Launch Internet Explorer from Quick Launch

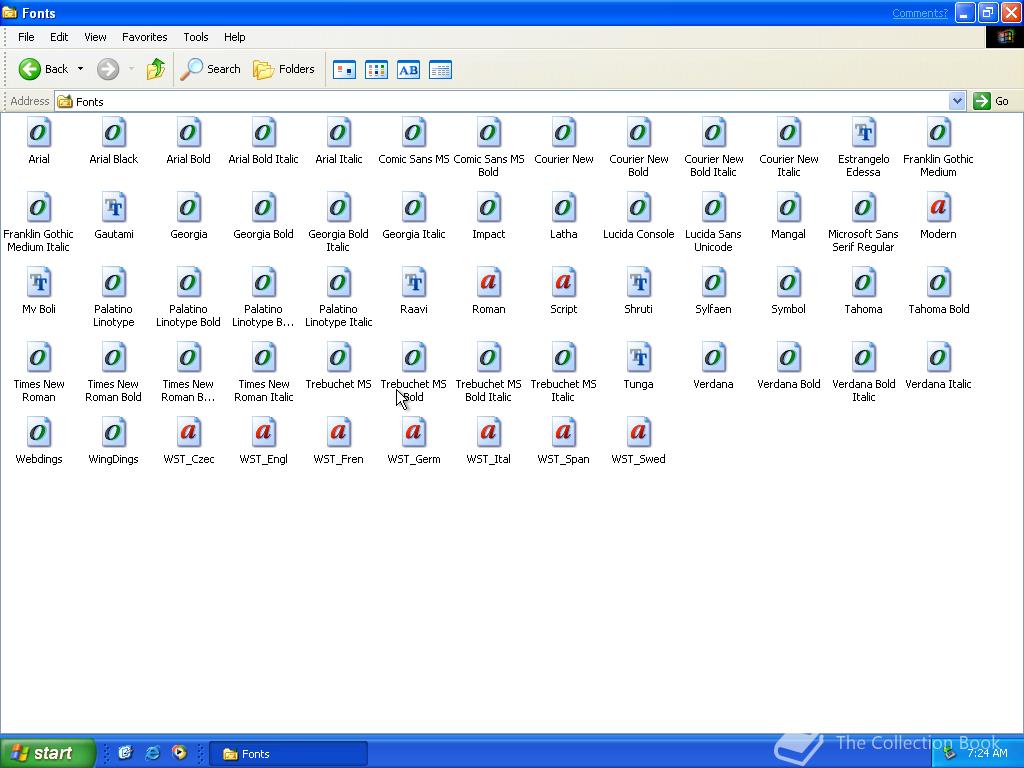[152, 753]
